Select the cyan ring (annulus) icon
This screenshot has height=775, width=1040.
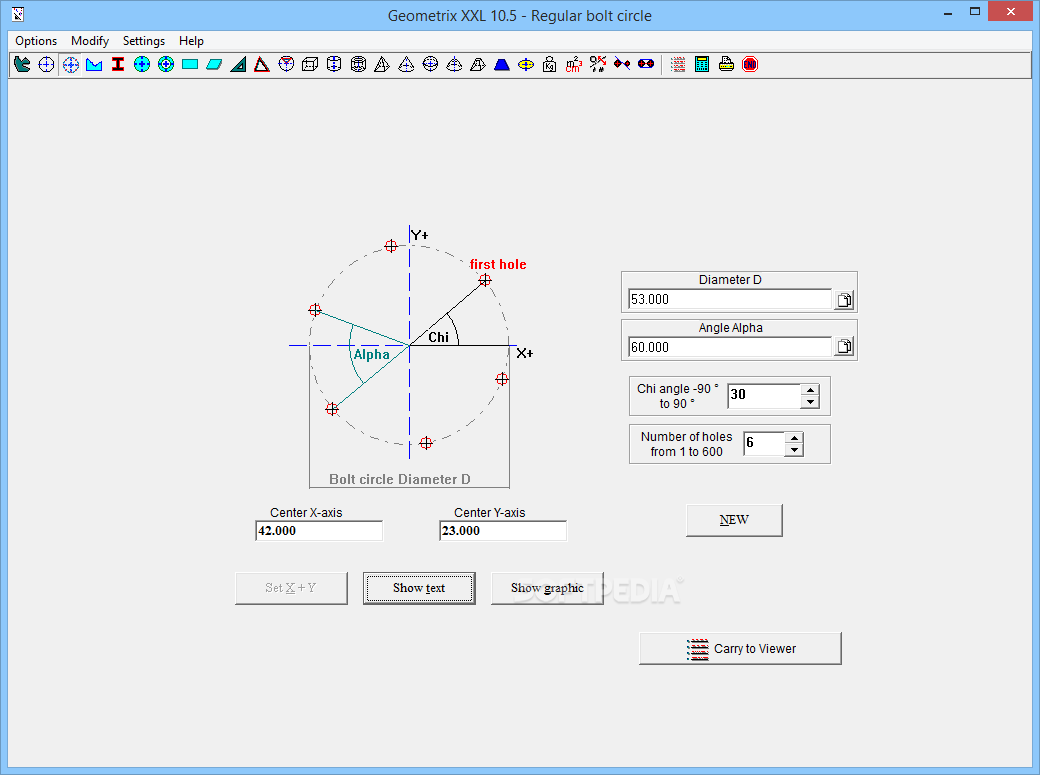pos(166,64)
